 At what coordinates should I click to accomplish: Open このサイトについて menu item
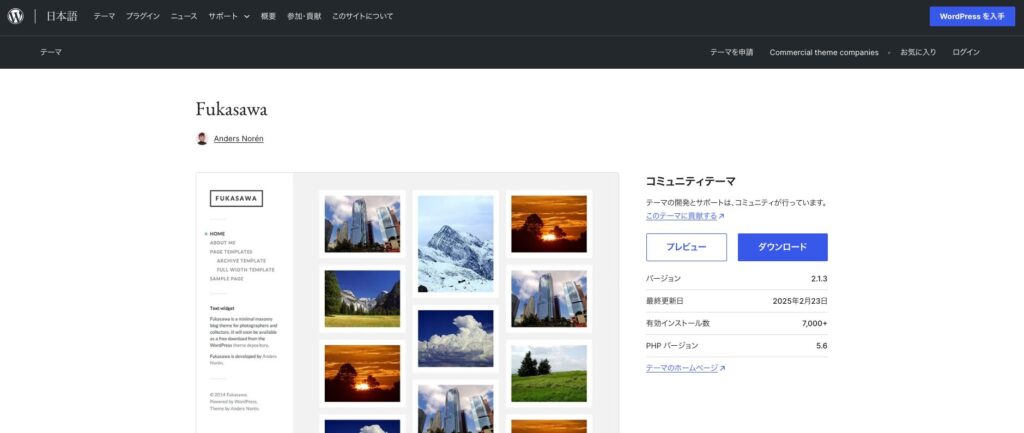[362, 16]
